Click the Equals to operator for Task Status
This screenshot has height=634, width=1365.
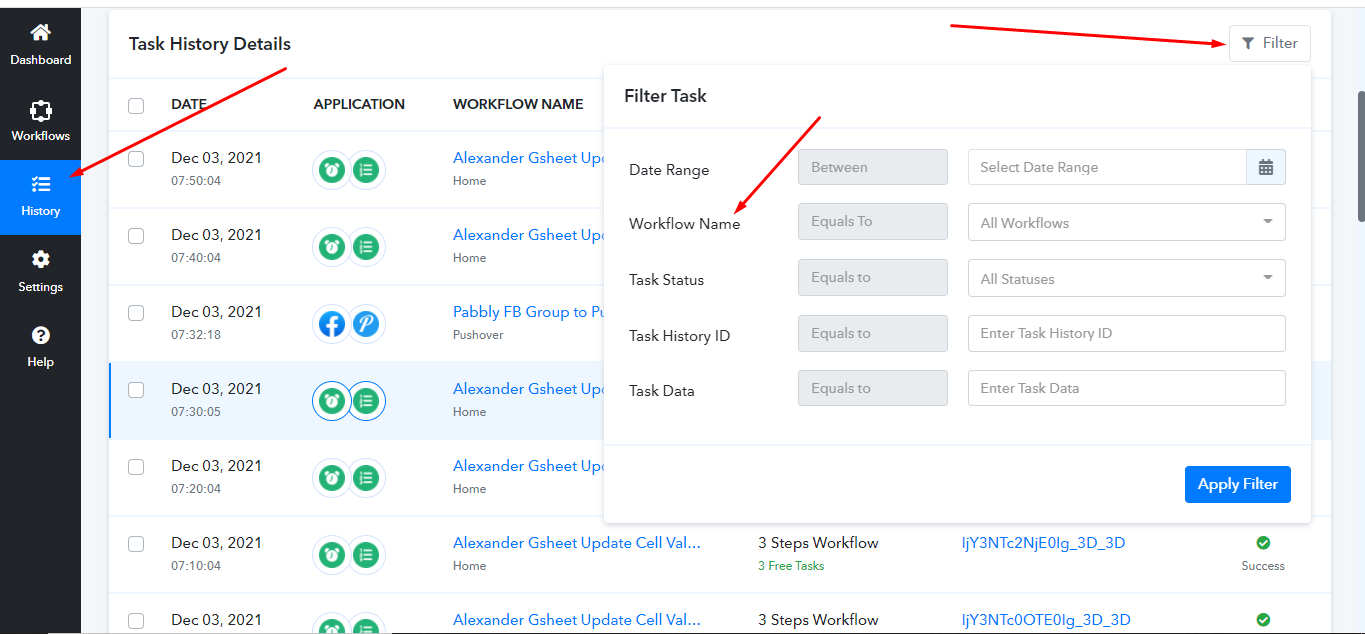(872, 278)
